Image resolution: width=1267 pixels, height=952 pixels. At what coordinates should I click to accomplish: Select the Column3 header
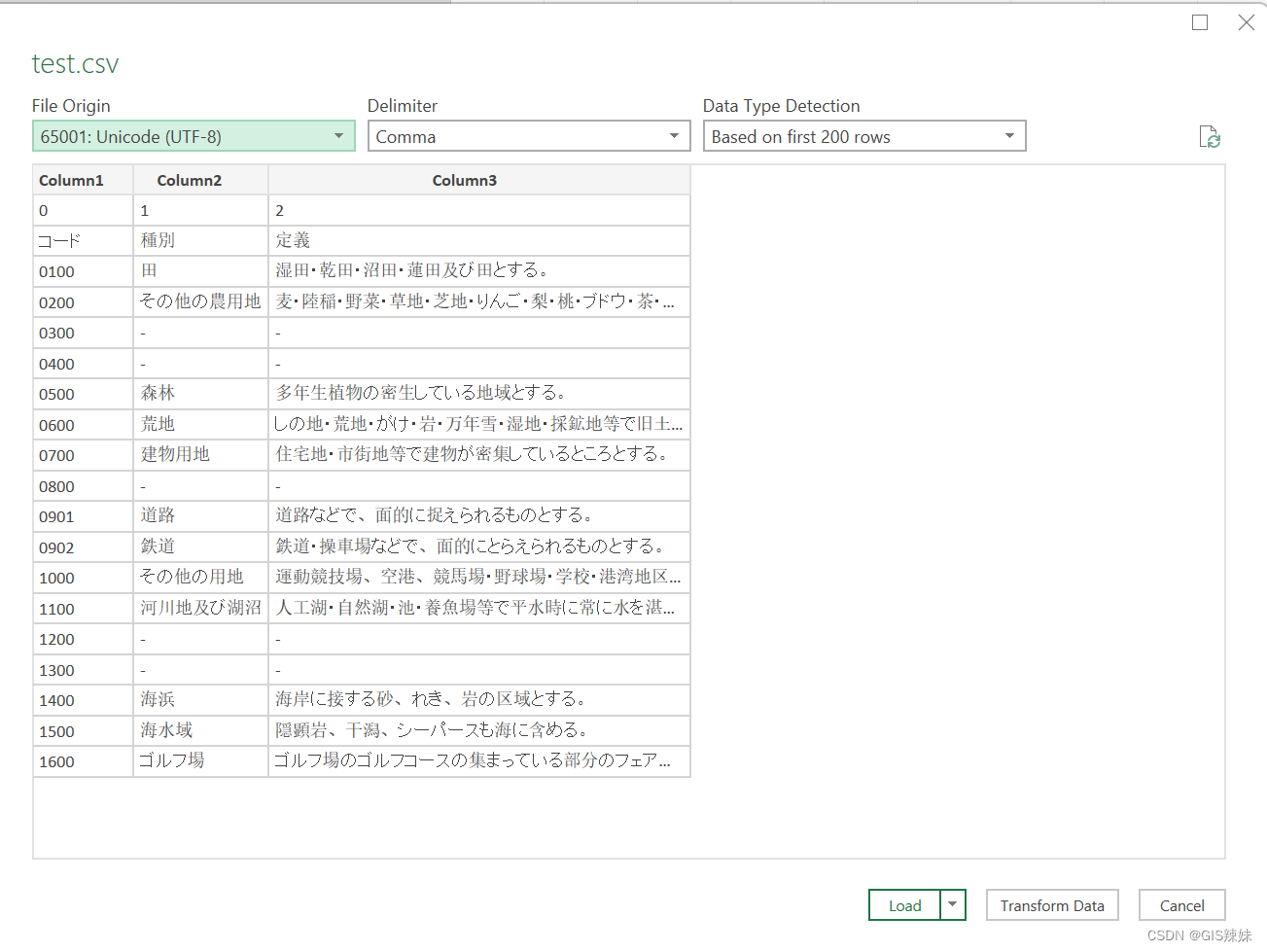(479, 180)
